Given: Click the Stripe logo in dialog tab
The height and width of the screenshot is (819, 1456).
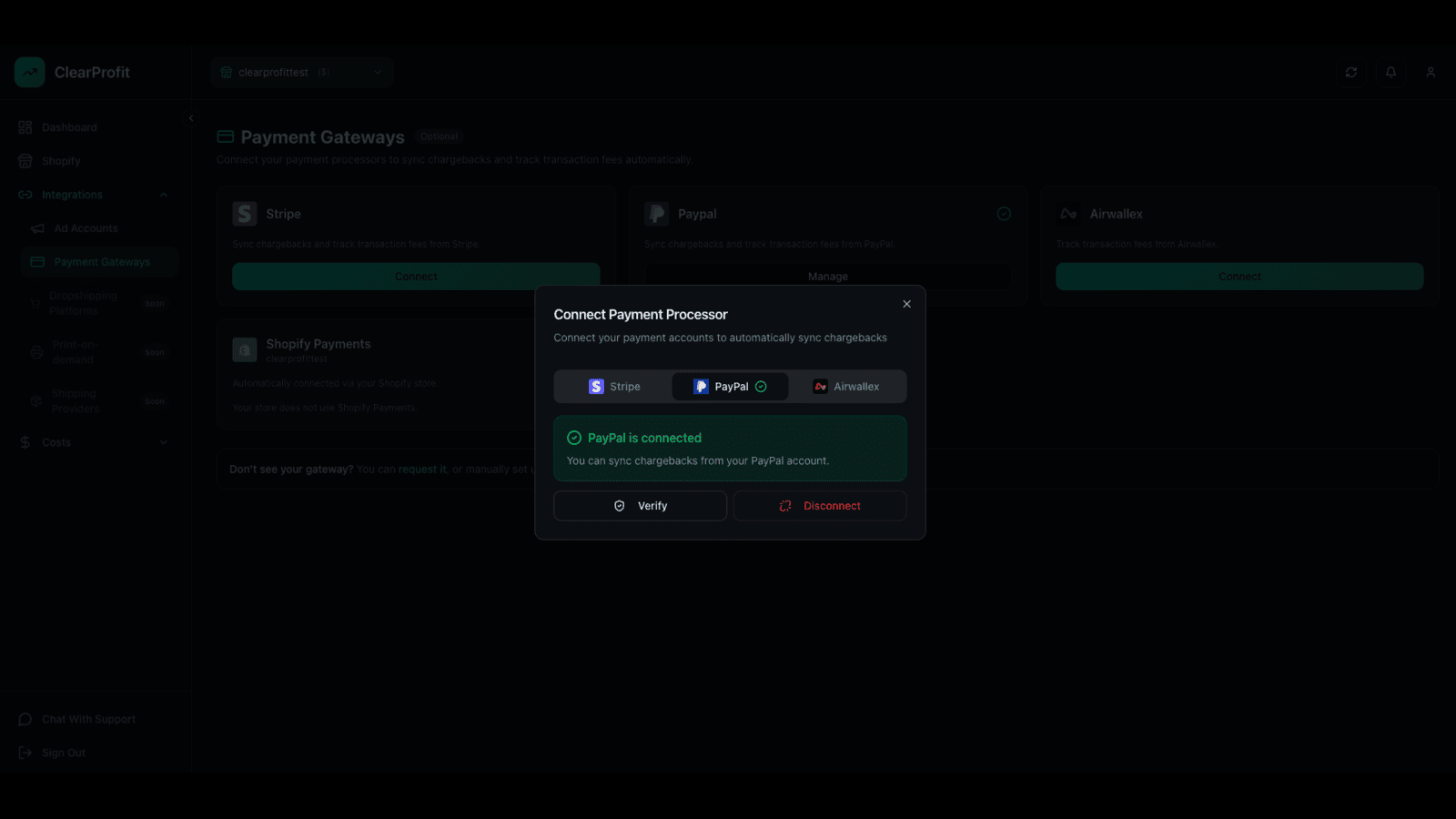Looking at the screenshot, I should [x=596, y=387].
